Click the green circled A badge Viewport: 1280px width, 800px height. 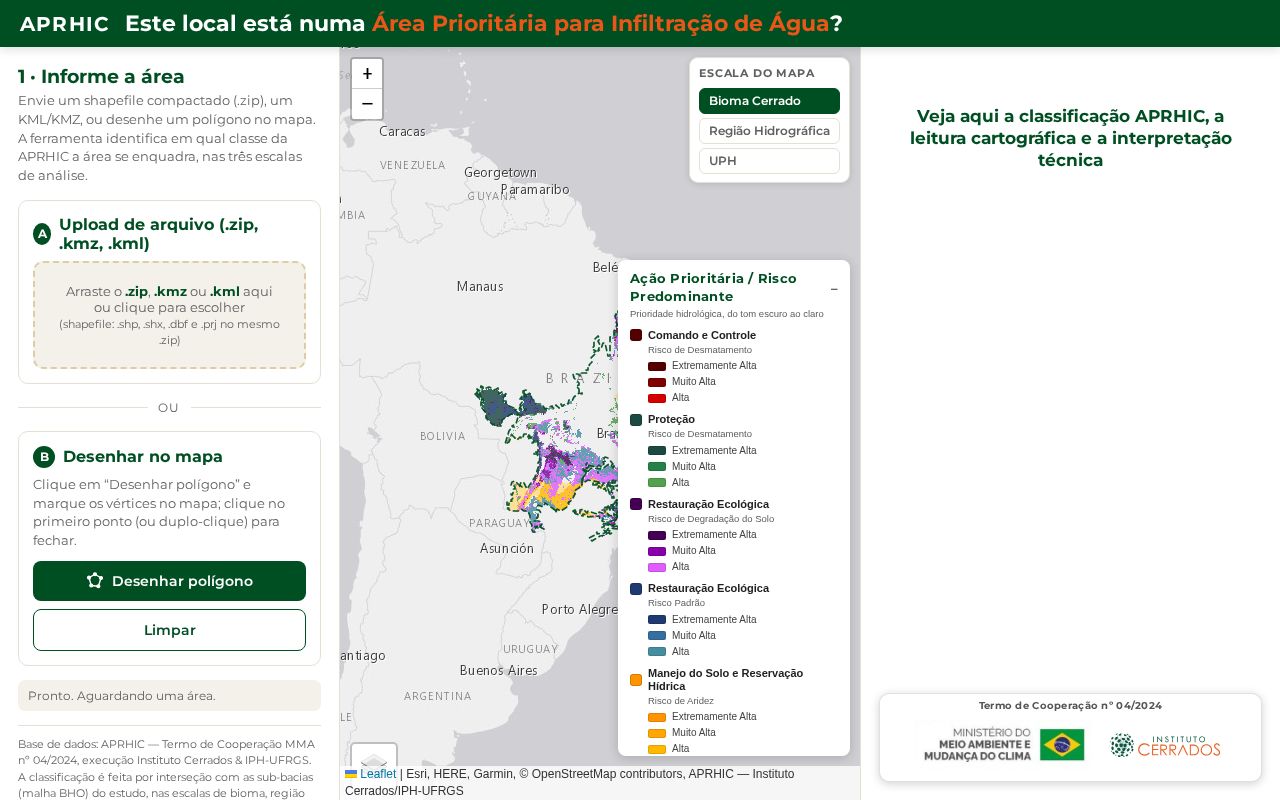pyautogui.click(x=42, y=234)
